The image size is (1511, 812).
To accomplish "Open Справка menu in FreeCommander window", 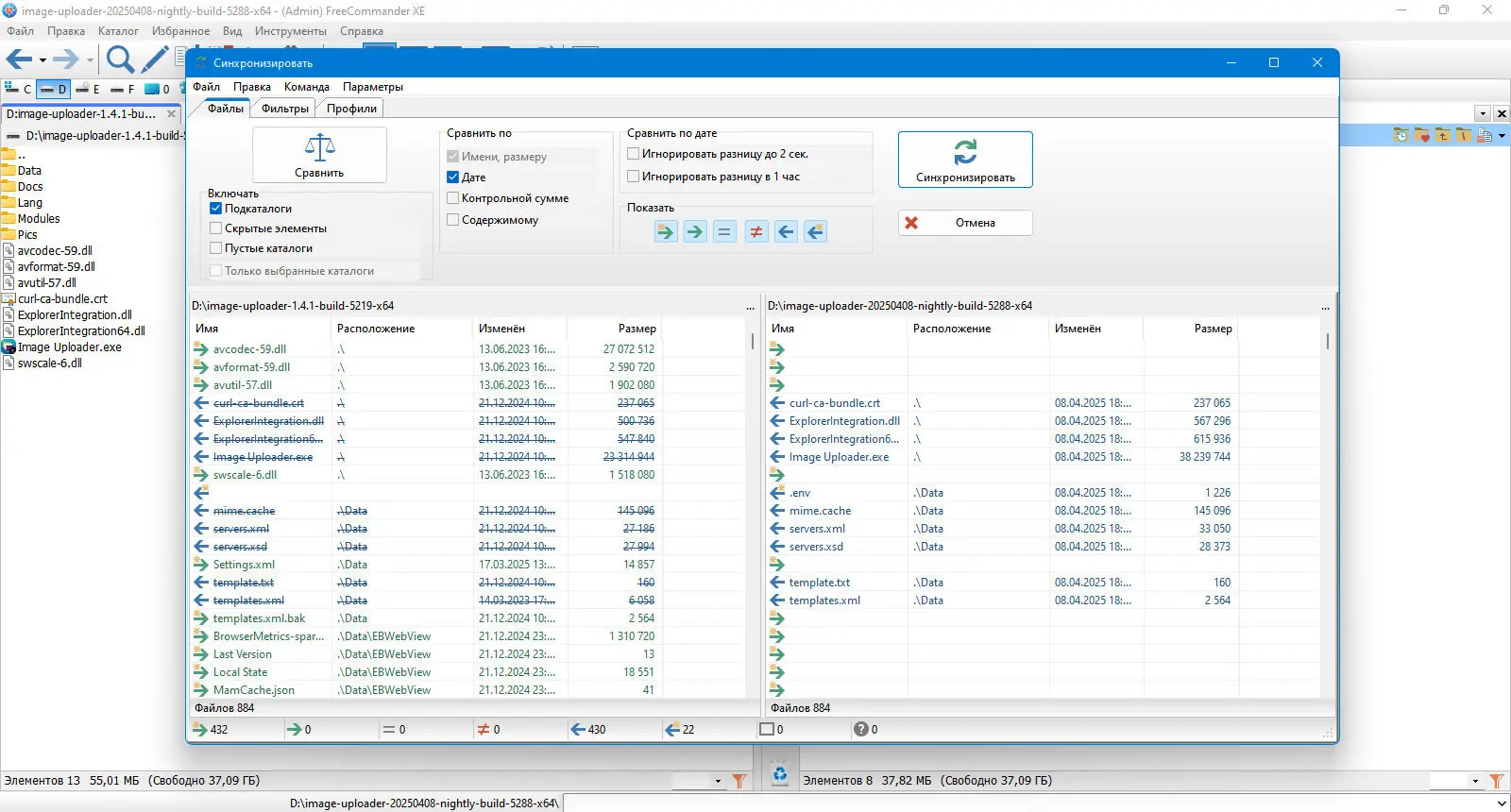I will [x=362, y=31].
